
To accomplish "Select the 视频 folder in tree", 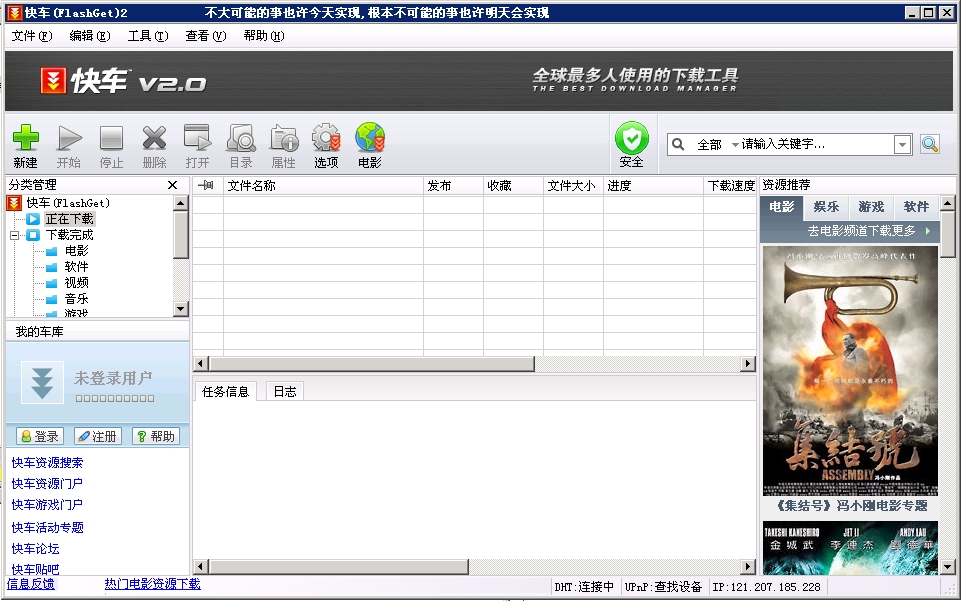I will pyautogui.click(x=77, y=282).
